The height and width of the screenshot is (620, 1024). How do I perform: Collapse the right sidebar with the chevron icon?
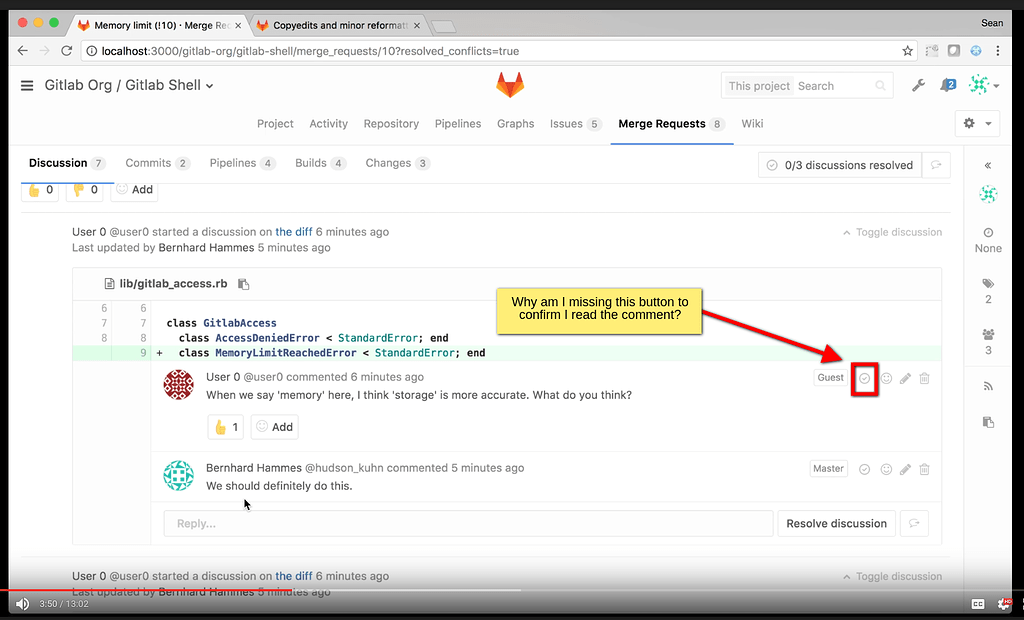click(x=988, y=166)
